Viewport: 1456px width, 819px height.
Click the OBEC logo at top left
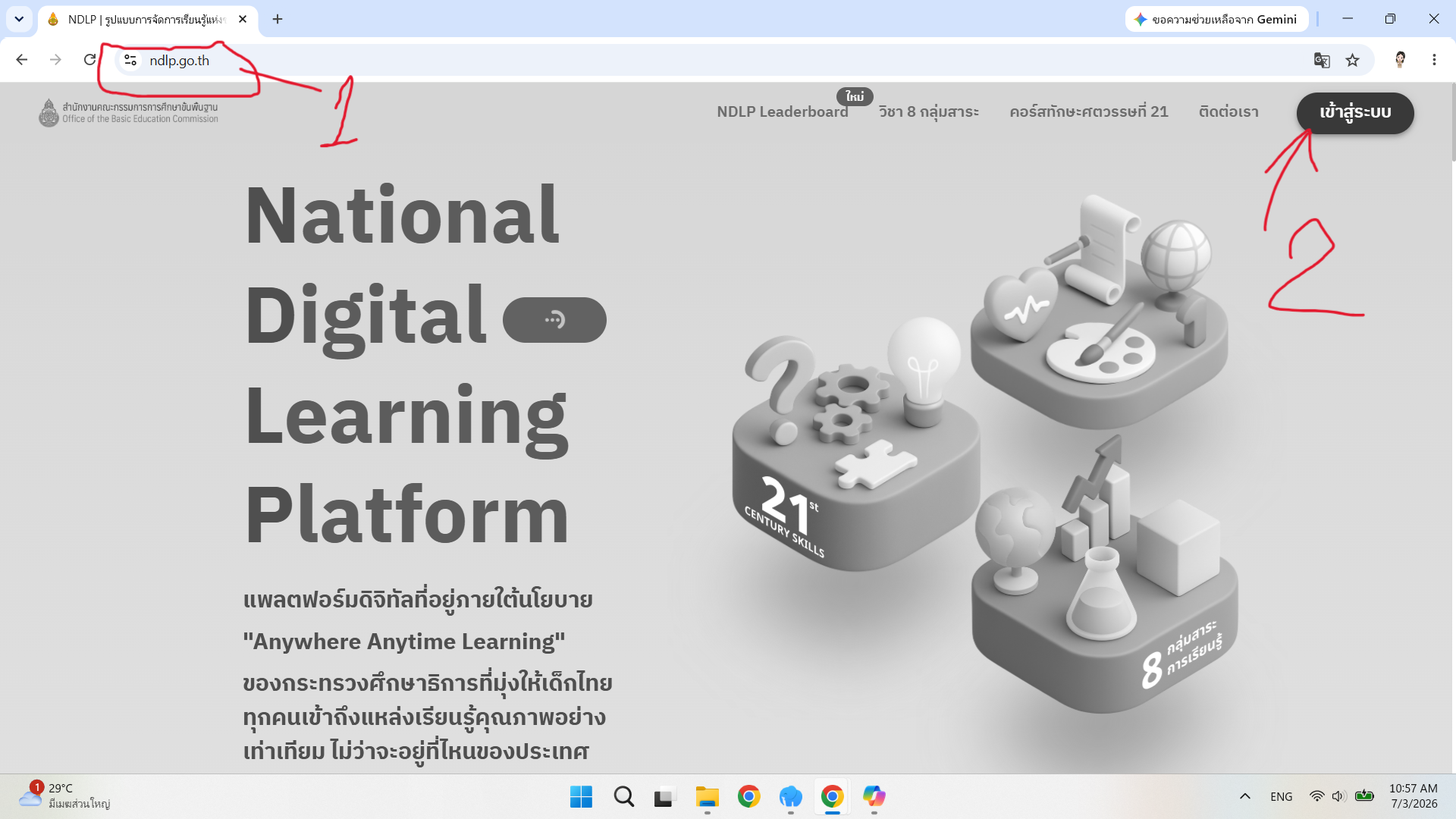[x=128, y=112]
